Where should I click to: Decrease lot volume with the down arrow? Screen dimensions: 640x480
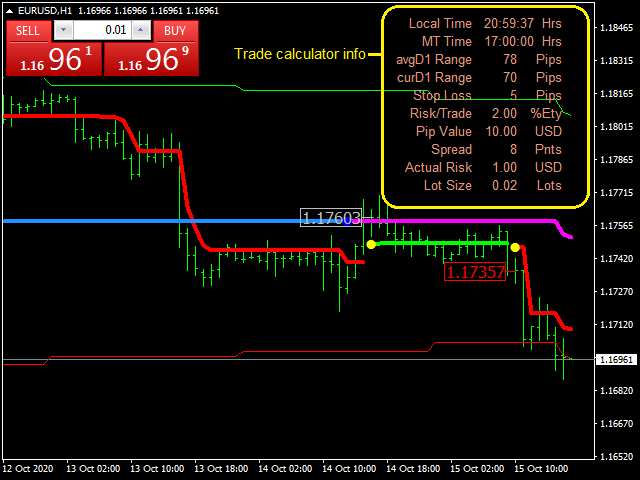point(63,30)
